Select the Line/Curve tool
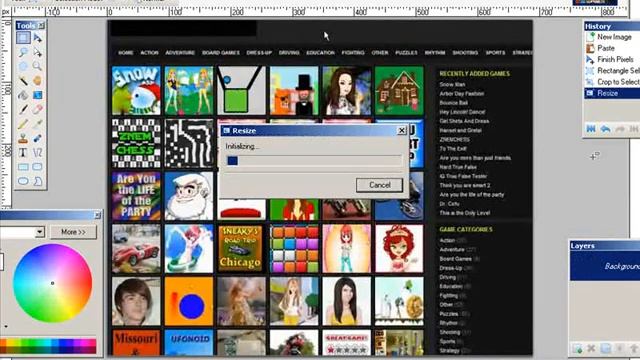640x360 pixels. click(x=38, y=153)
